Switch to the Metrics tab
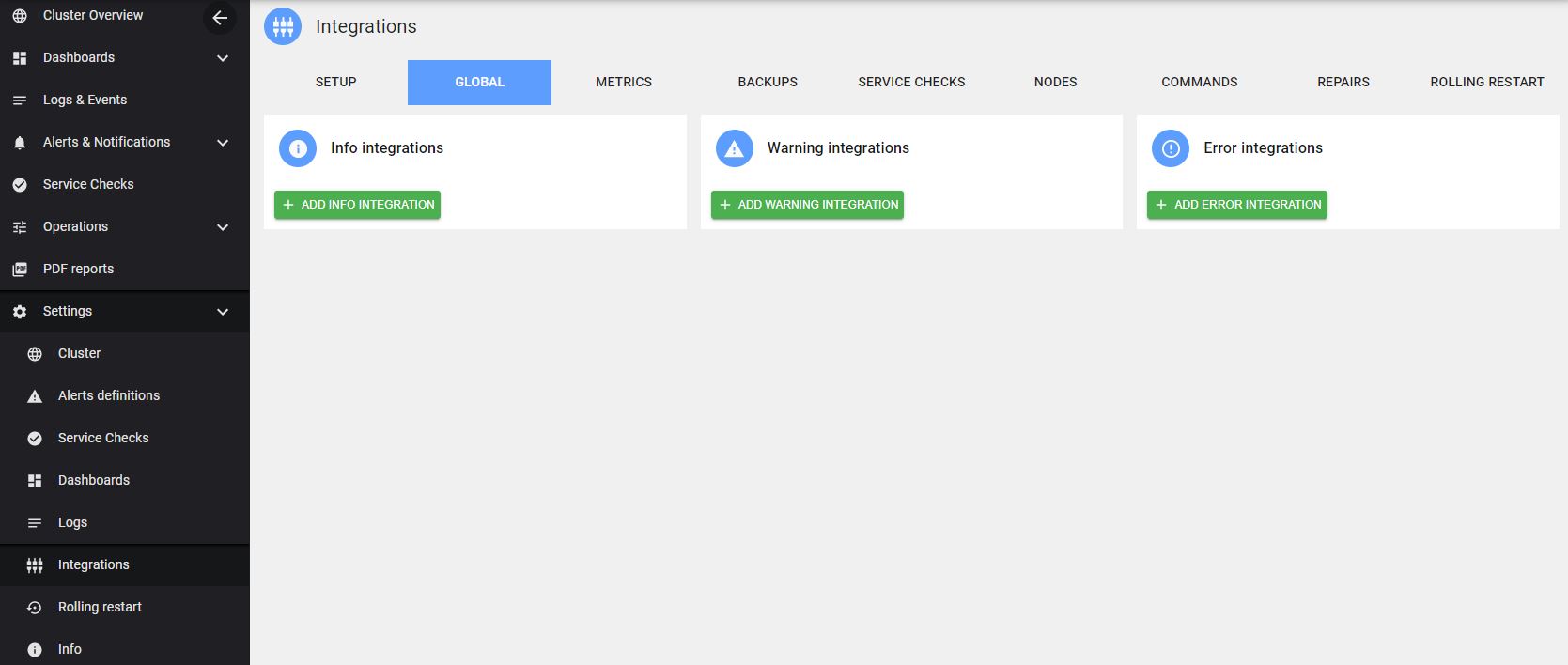 (x=623, y=83)
